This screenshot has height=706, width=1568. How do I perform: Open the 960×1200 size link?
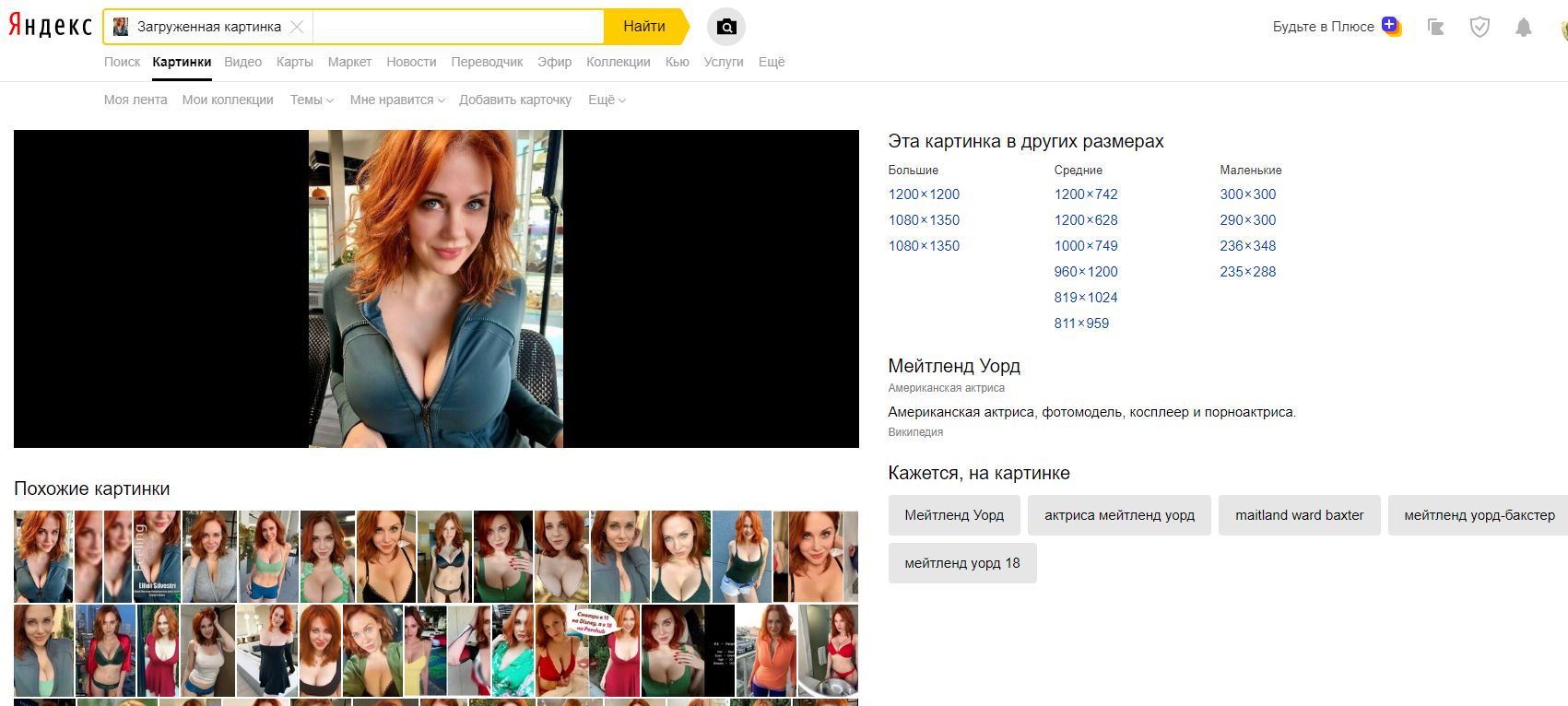[x=1086, y=272]
